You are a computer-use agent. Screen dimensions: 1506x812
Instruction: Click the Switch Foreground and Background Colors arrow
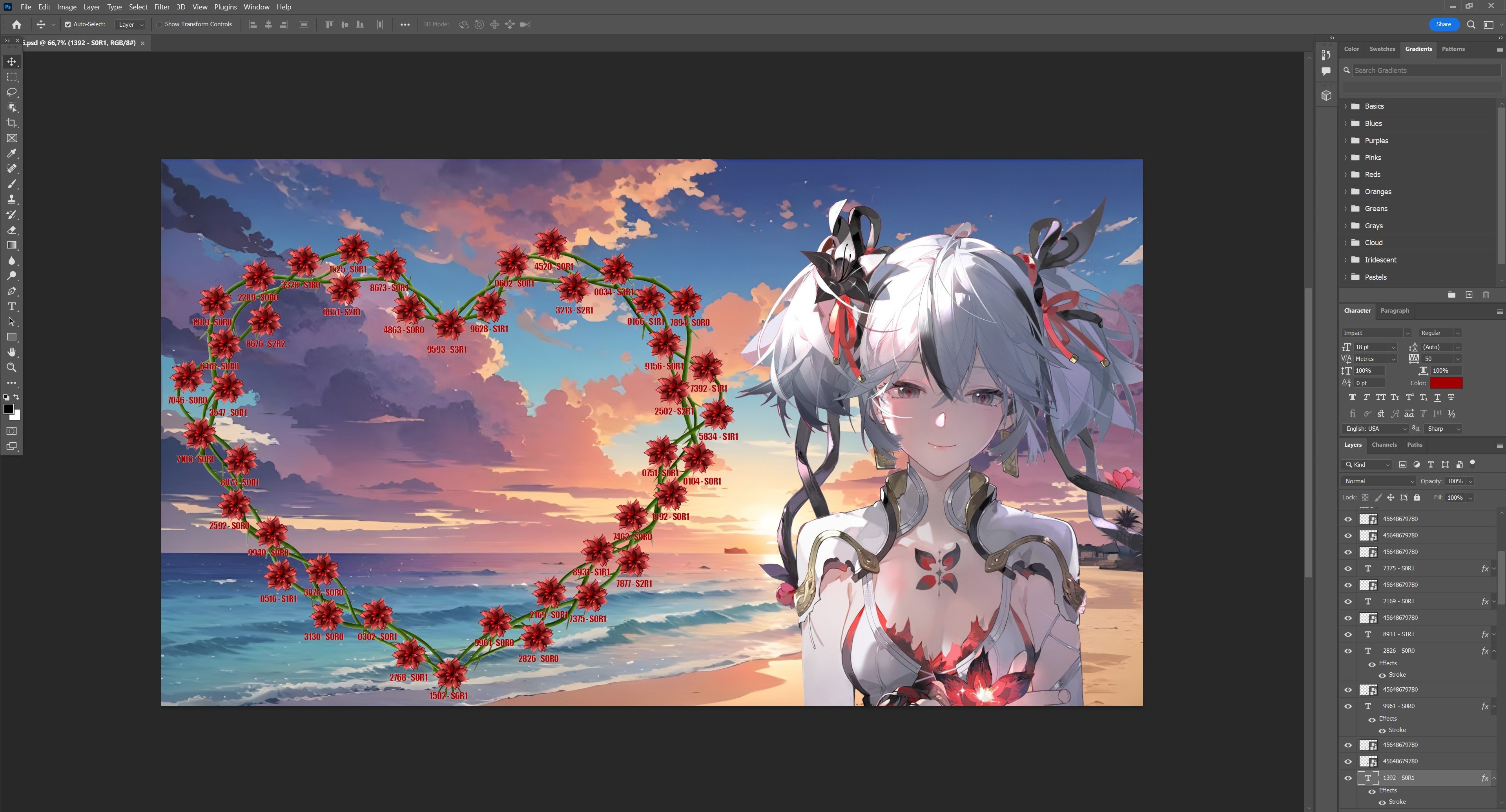(x=16, y=397)
